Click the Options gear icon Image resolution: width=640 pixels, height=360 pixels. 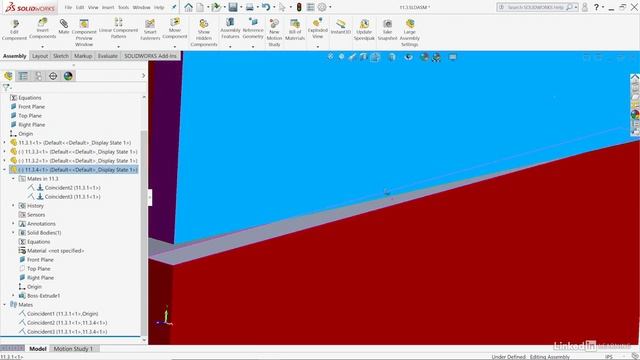pos(322,7)
